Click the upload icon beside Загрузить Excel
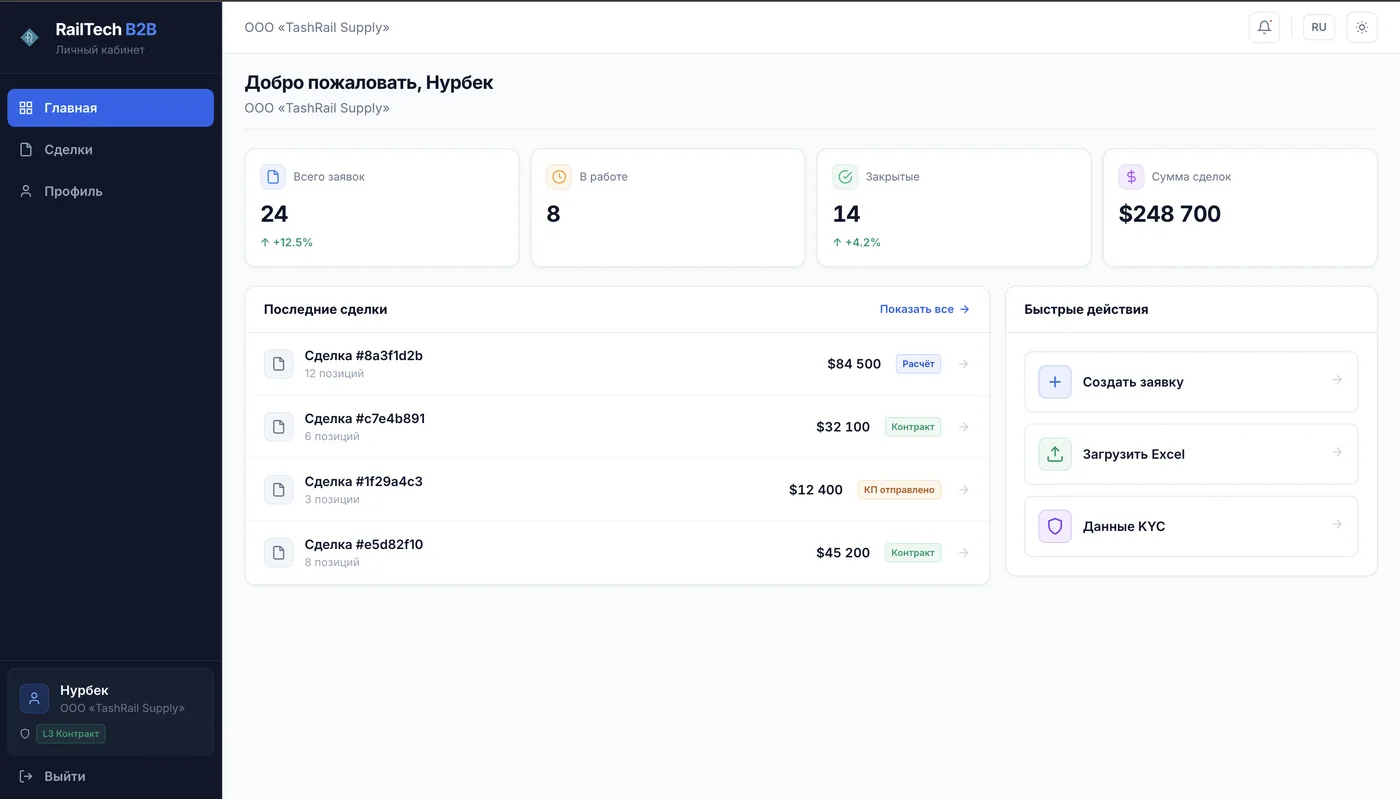The image size is (1400, 799). coord(1054,453)
